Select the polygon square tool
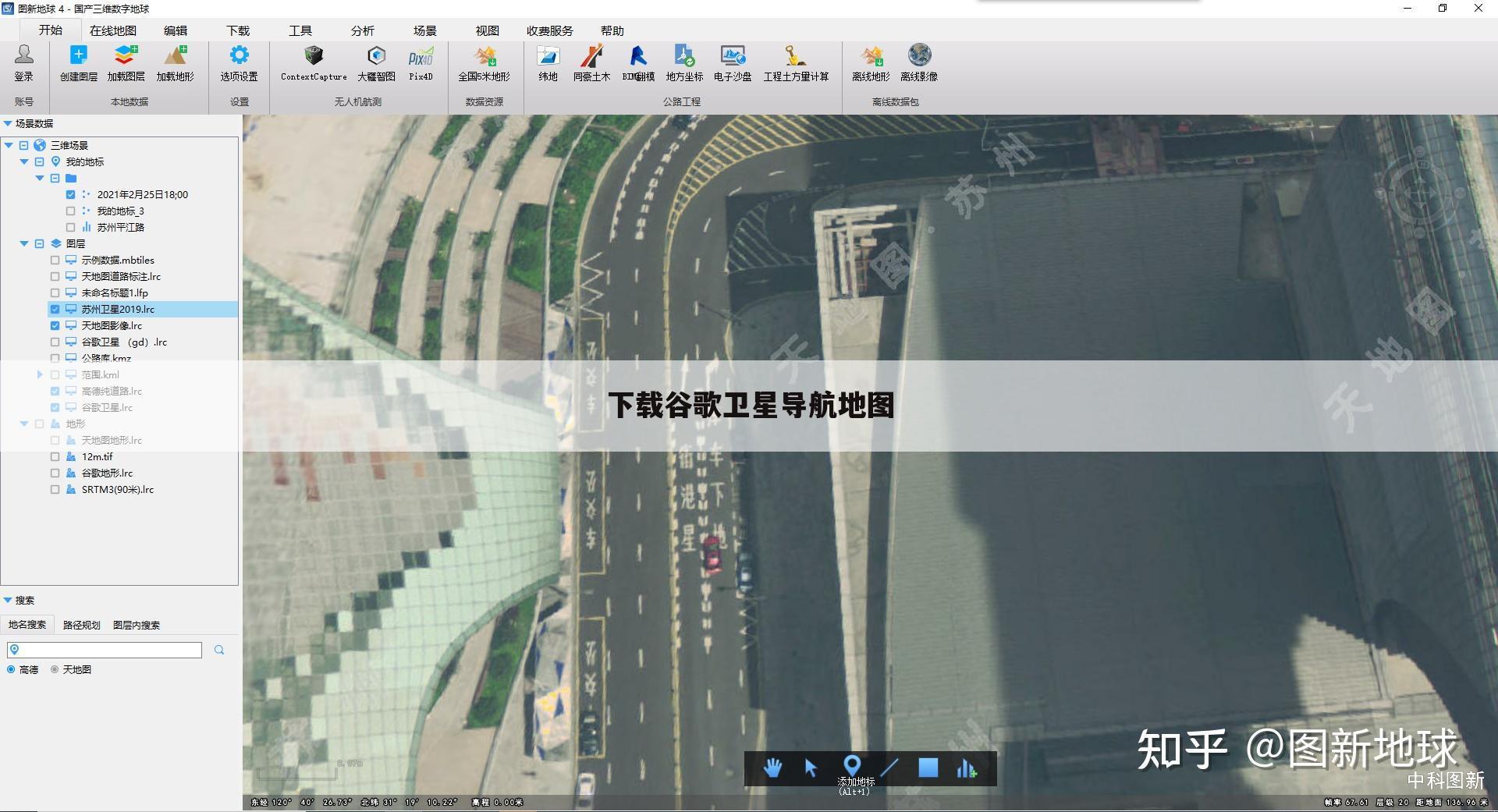Screen dimensions: 1498x812 [x=928, y=768]
